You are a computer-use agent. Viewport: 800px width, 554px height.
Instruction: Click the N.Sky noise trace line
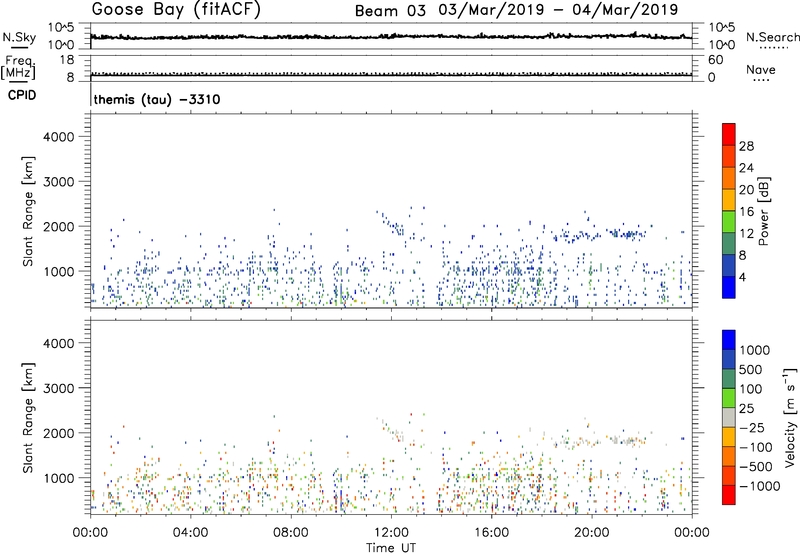(391, 37)
